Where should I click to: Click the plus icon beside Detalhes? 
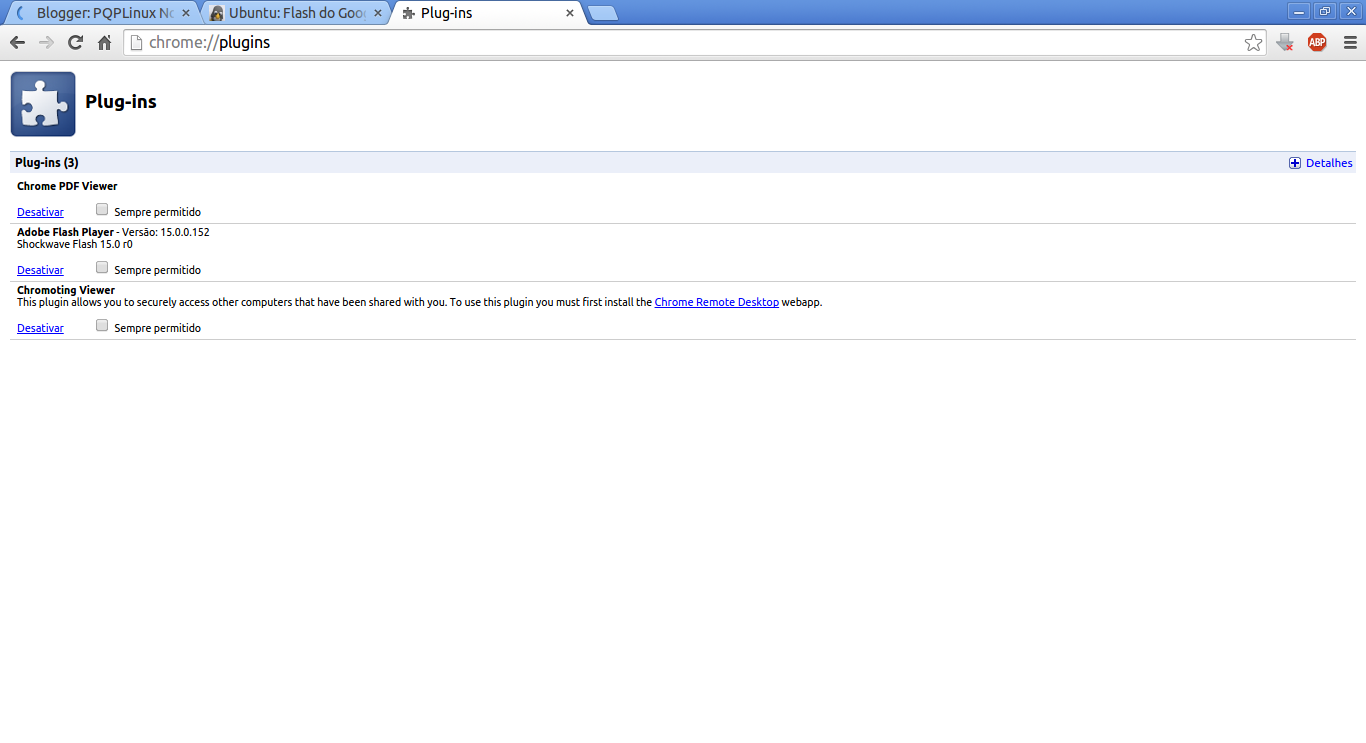pyautogui.click(x=1295, y=163)
